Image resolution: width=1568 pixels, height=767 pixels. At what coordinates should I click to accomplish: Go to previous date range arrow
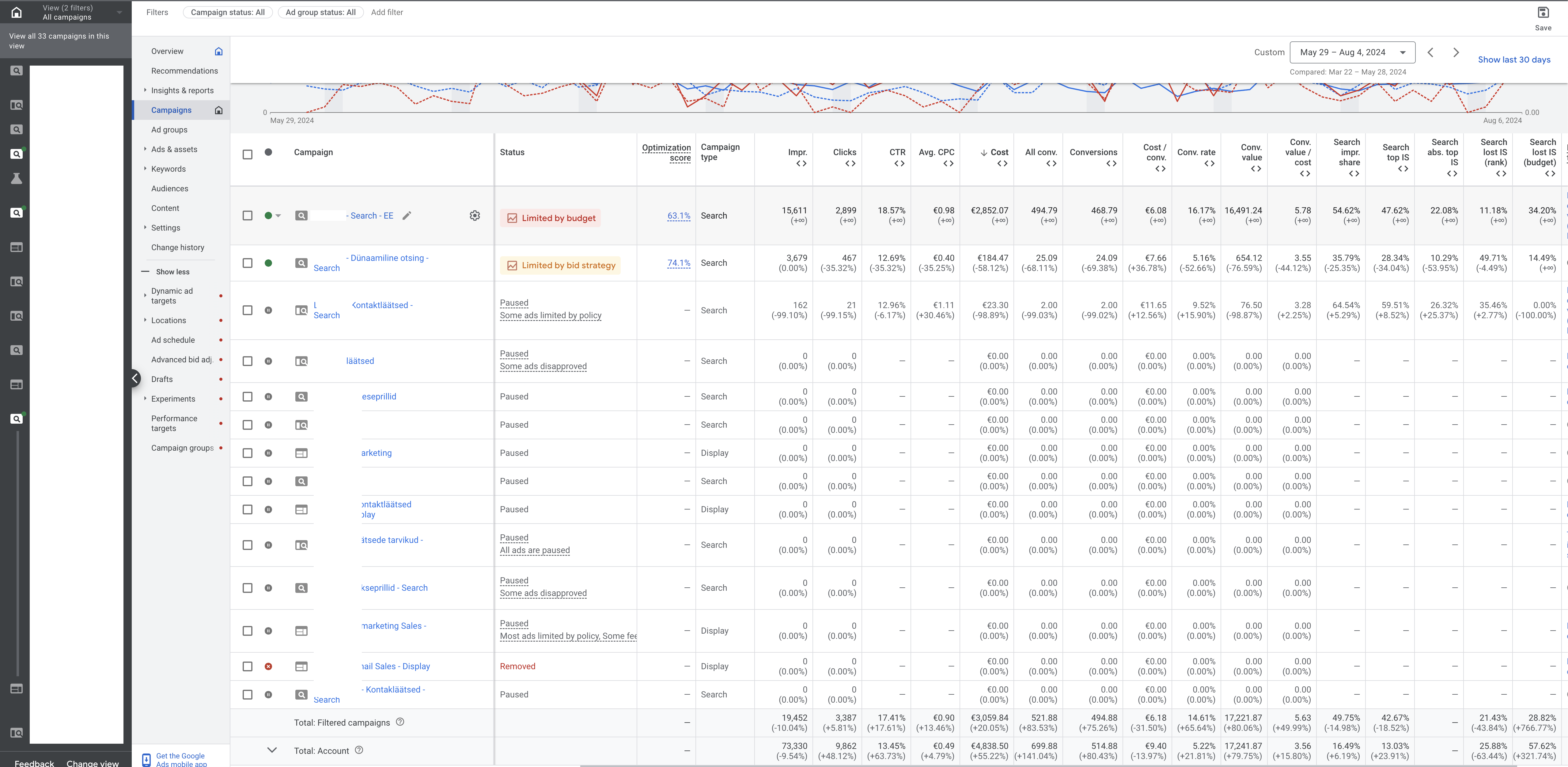click(1430, 52)
